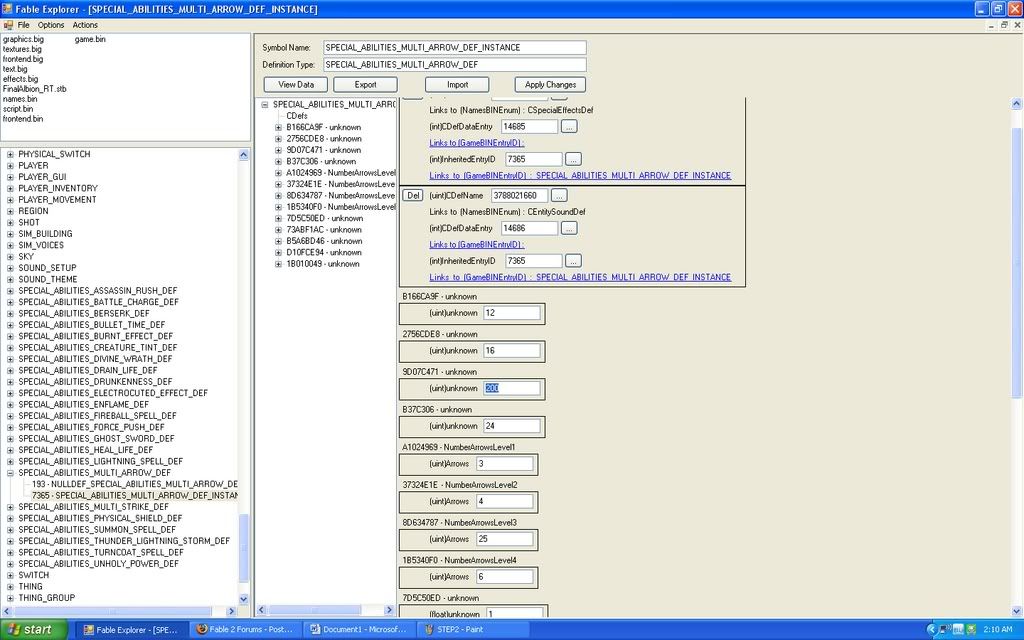Click the View Data button
This screenshot has height=640, width=1024.
pyautogui.click(x=296, y=85)
